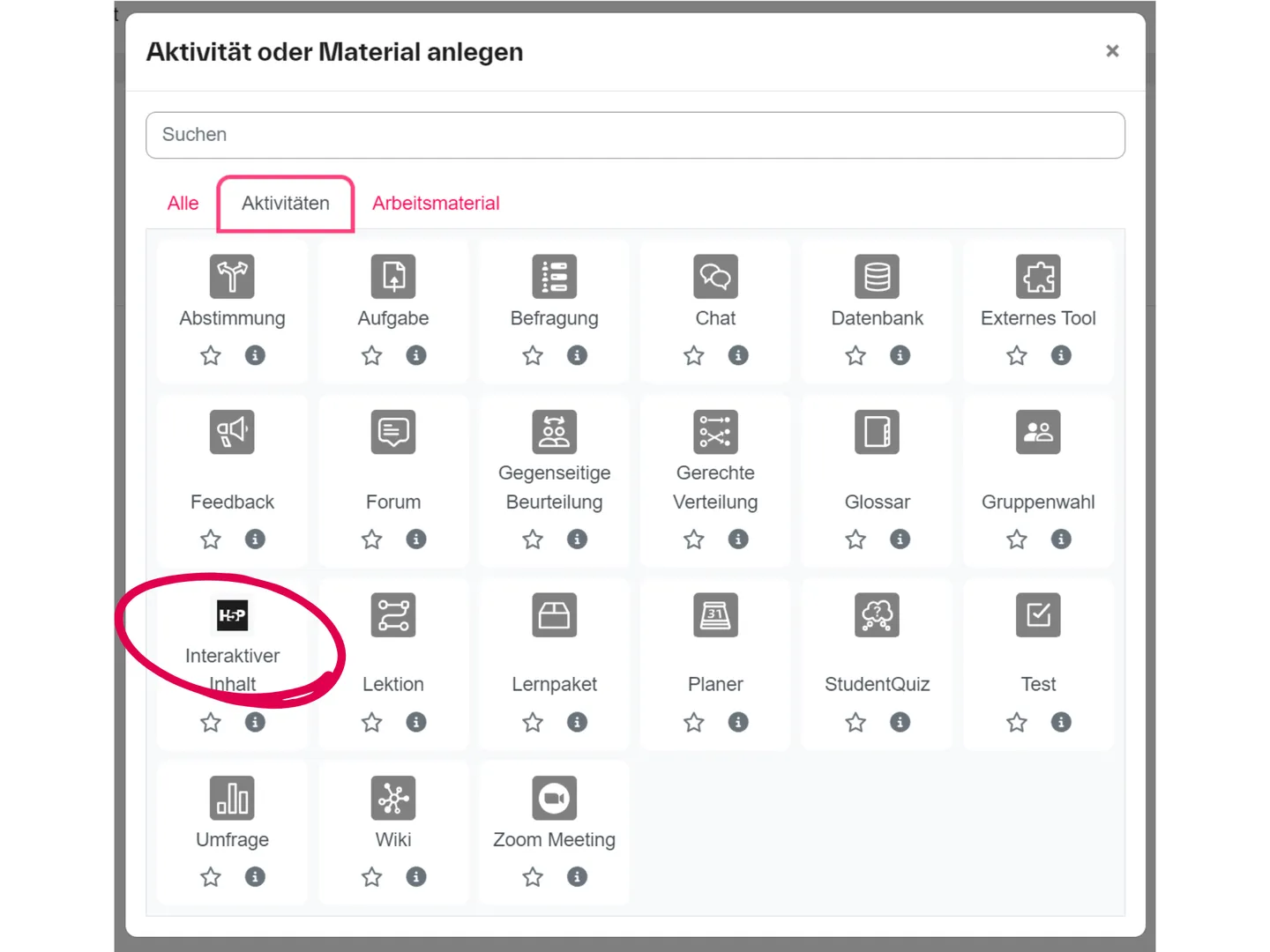The width and height of the screenshot is (1270, 952).
Task: Show info for Chat activity
Action: (x=738, y=355)
